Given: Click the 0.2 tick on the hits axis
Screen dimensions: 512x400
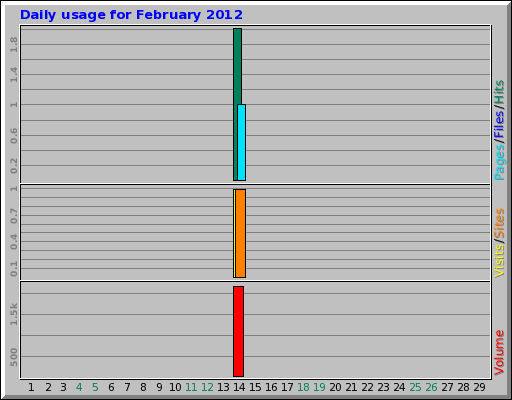Looking at the screenshot, I should [x=14, y=166].
